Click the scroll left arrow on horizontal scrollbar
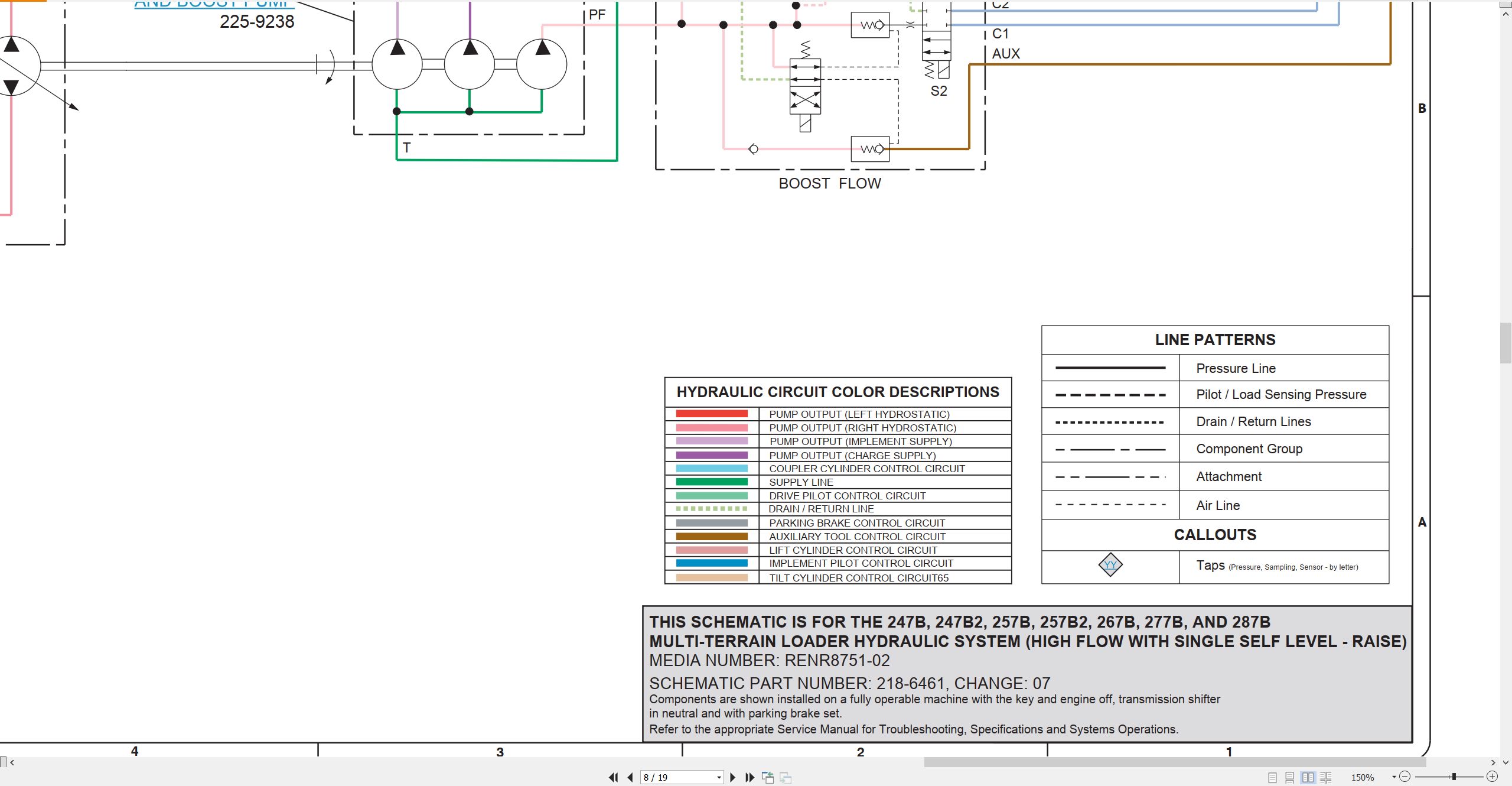This screenshot has height=786, width=1512. coord(12,762)
